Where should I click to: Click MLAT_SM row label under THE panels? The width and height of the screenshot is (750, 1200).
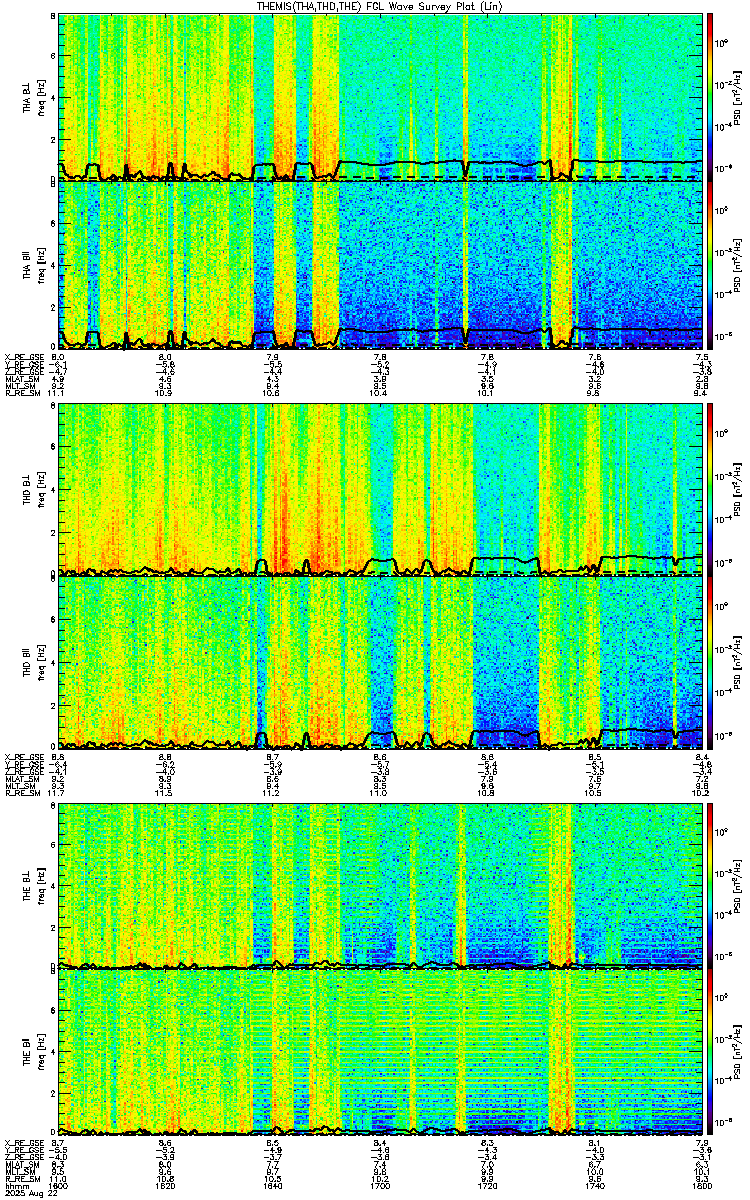pos(21,1165)
